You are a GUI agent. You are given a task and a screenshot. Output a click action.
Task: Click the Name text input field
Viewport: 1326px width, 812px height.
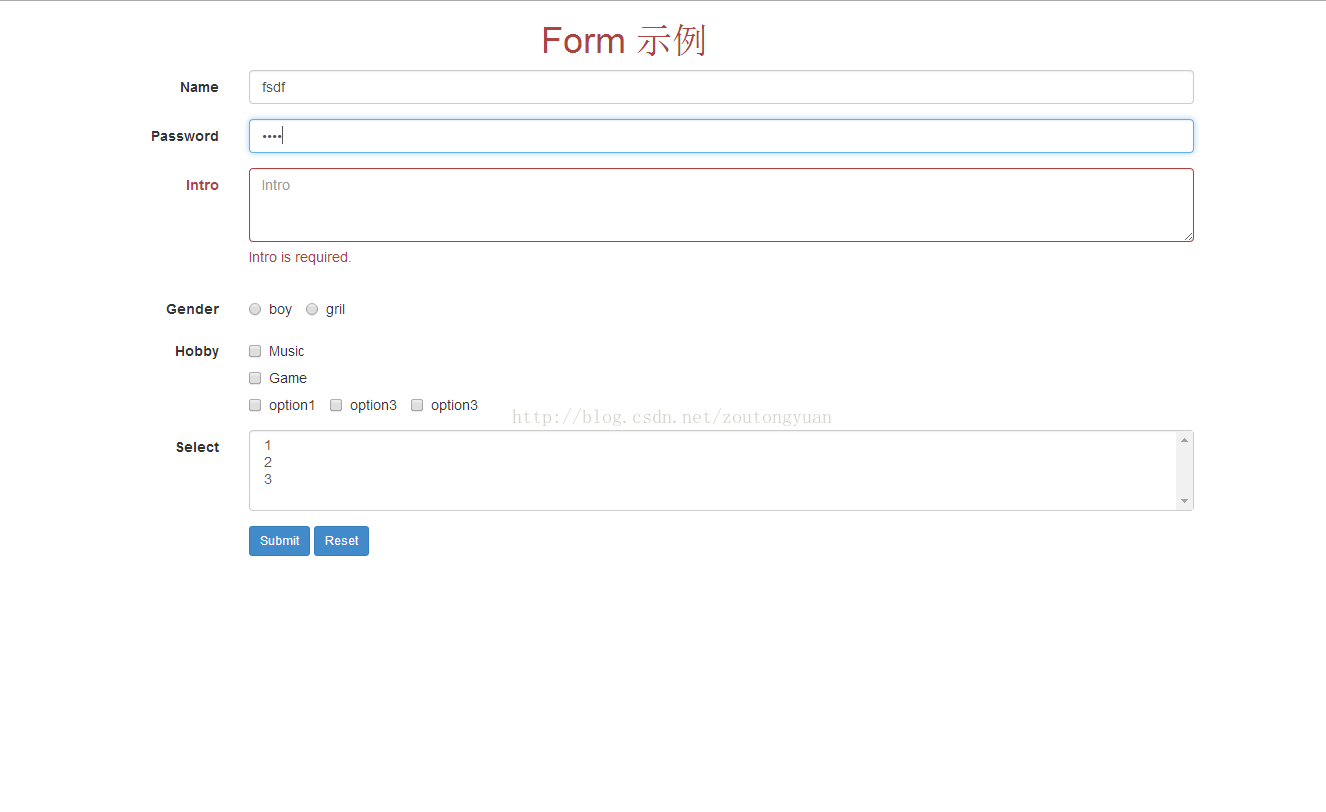tap(720, 87)
